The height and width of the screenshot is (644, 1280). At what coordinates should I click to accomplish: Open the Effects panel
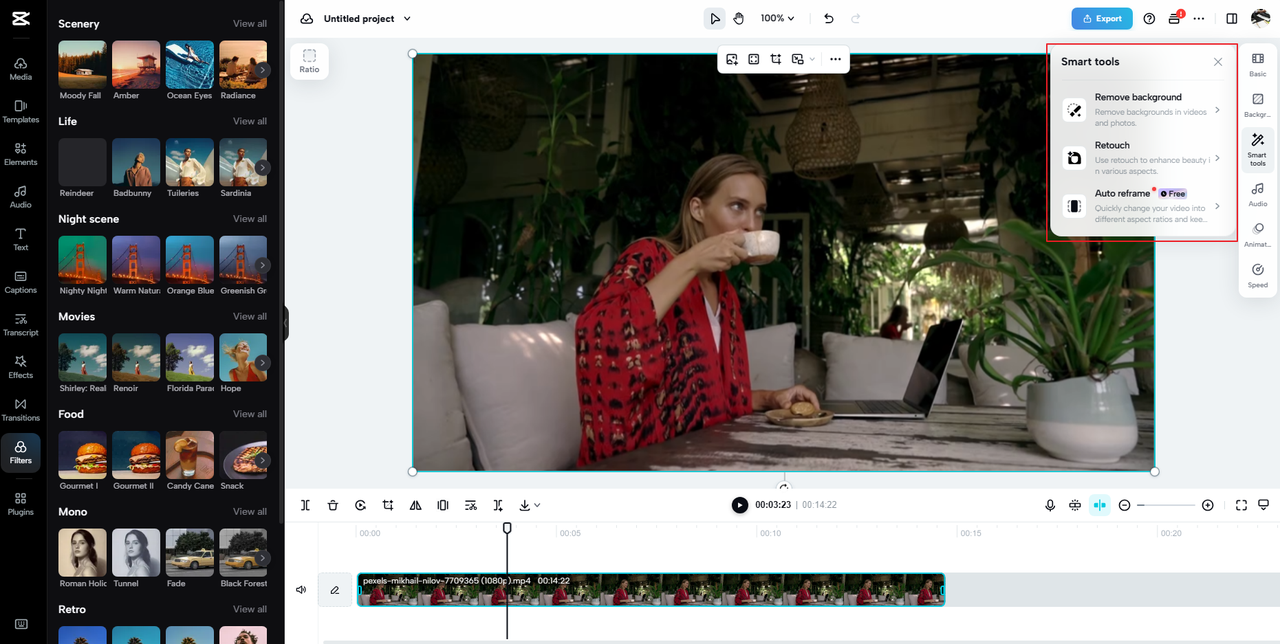[x=20, y=367]
